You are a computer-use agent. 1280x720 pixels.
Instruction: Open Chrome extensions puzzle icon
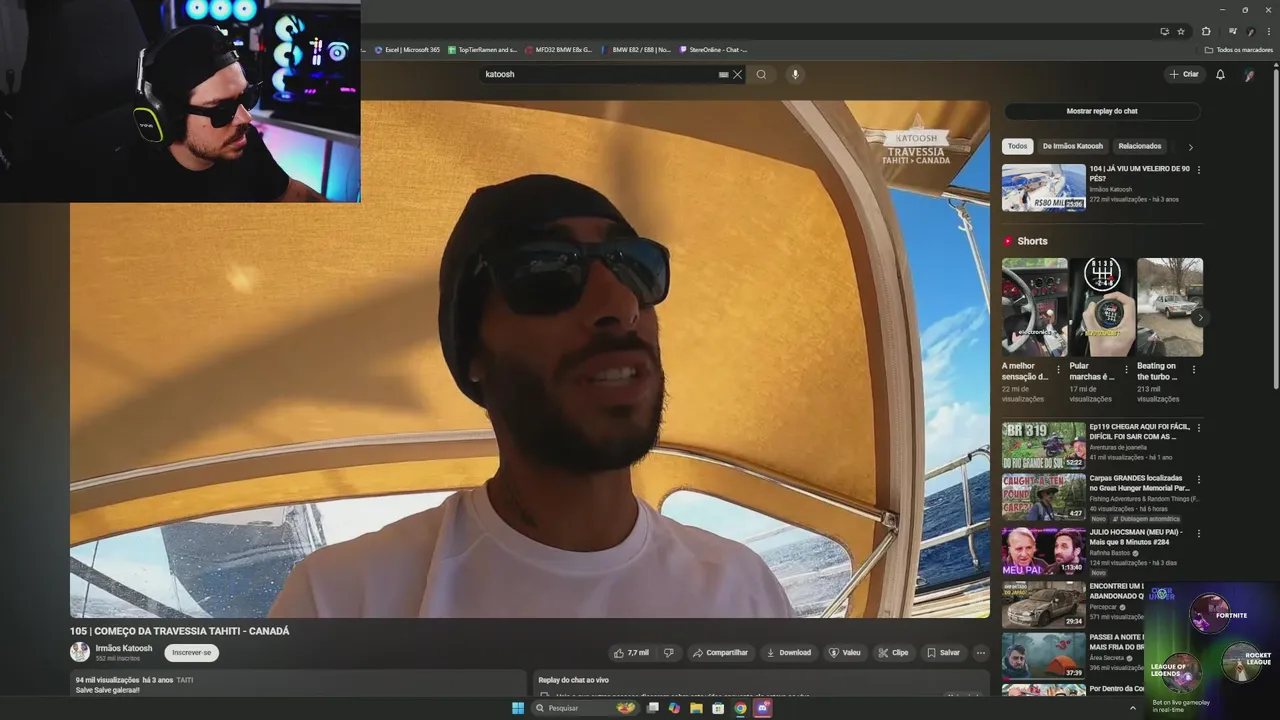[1206, 31]
